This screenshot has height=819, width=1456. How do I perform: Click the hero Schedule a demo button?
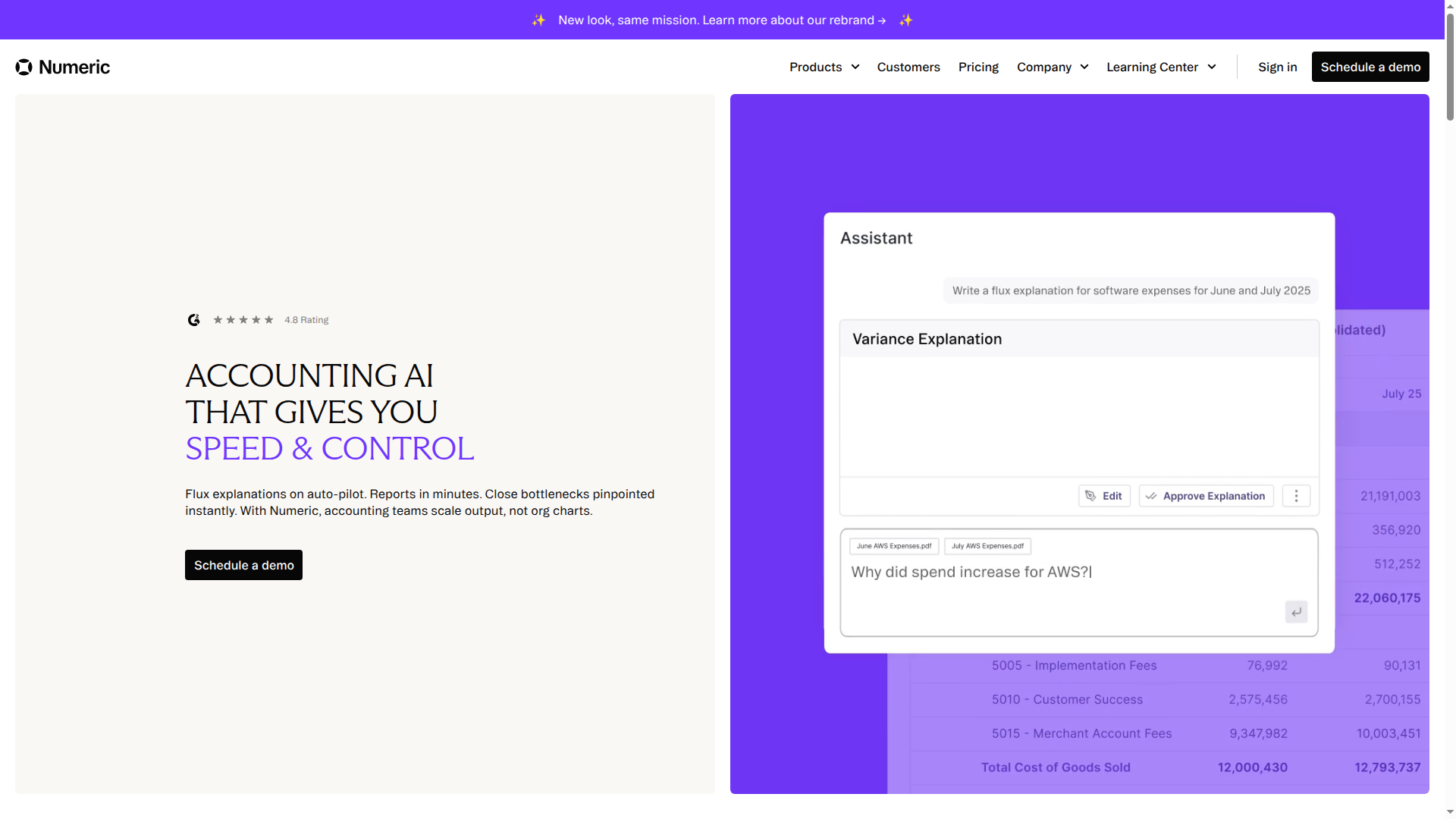(x=243, y=565)
